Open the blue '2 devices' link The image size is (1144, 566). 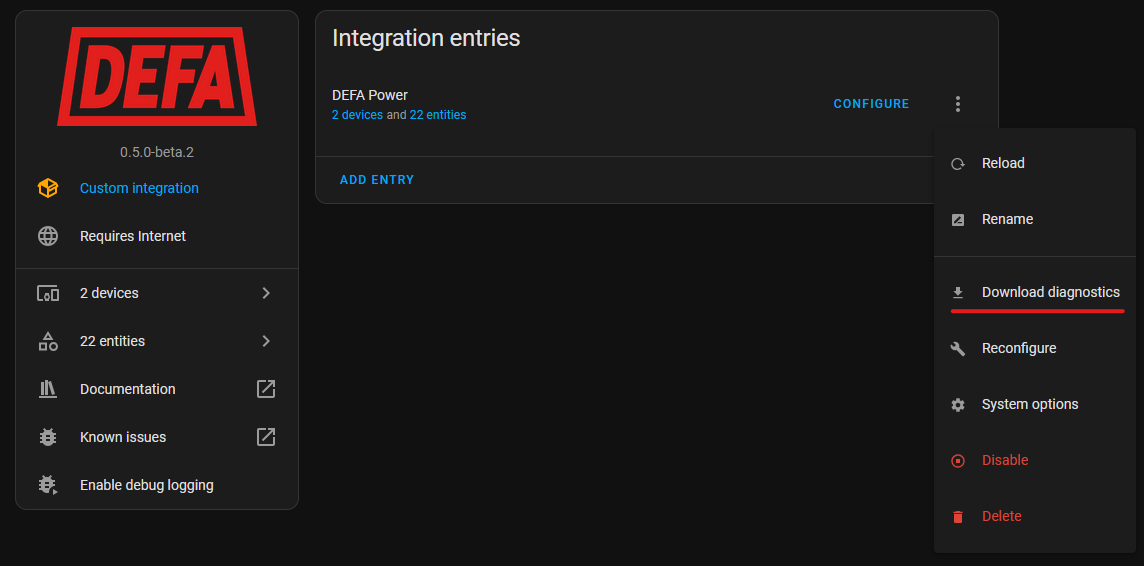tap(357, 115)
